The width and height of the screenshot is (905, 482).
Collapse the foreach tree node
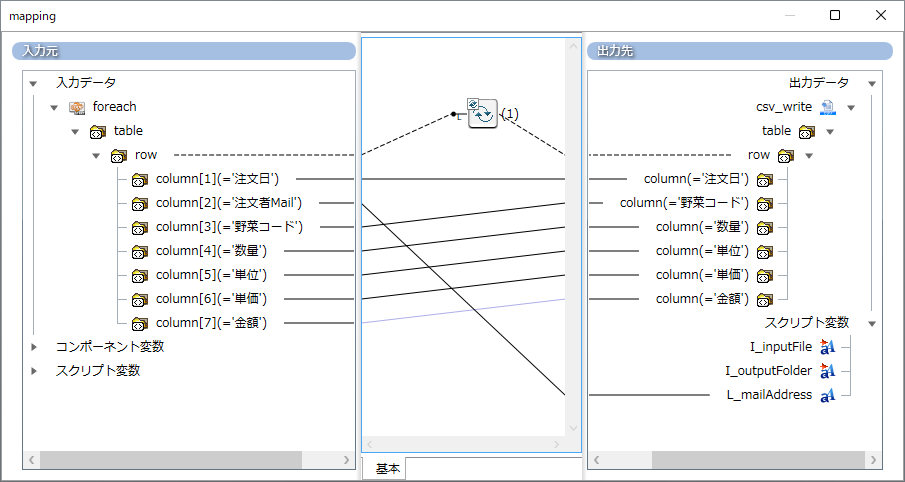54,107
